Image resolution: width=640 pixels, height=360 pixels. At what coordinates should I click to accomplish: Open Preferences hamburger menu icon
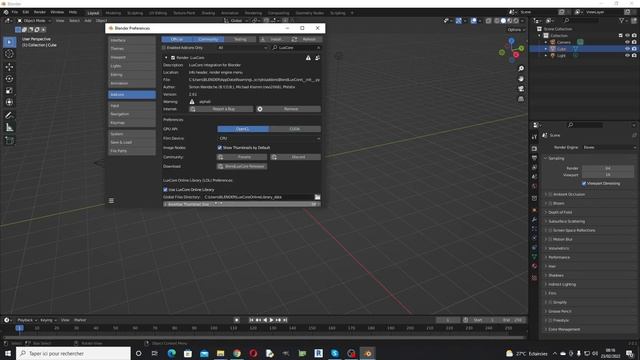click(x=111, y=200)
